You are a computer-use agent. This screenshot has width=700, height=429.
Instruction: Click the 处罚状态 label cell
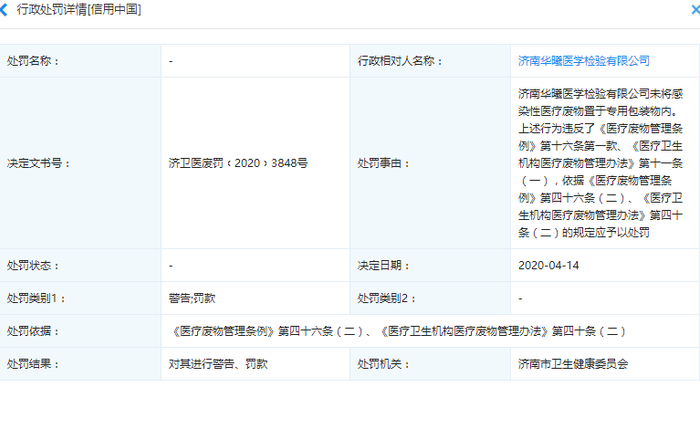80,265
